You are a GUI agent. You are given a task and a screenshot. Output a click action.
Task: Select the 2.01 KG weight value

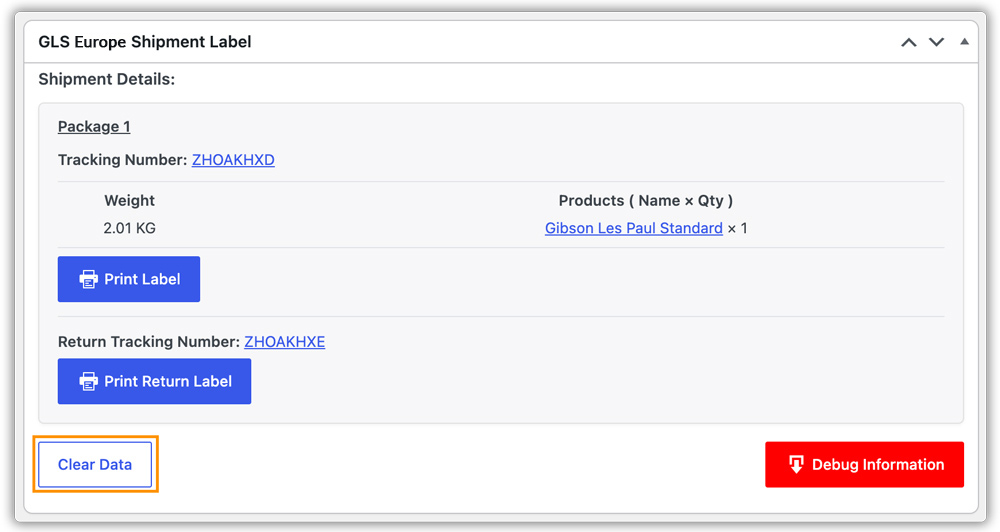pos(129,228)
